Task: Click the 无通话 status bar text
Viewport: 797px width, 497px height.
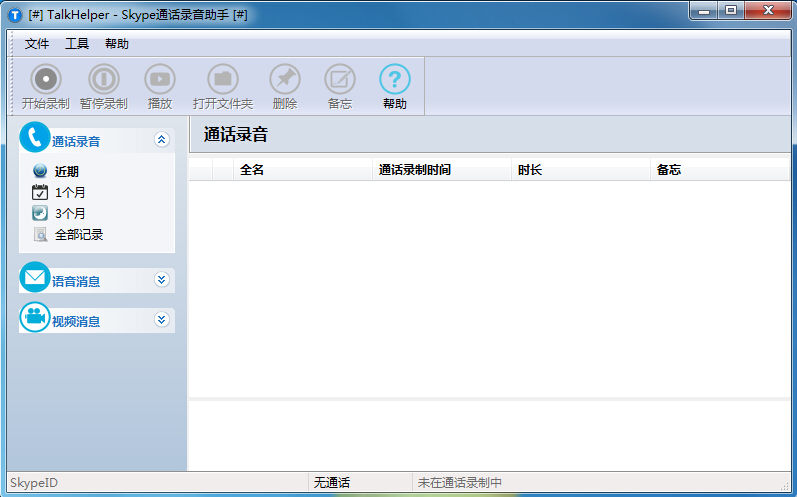Action: [x=331, y=482]
